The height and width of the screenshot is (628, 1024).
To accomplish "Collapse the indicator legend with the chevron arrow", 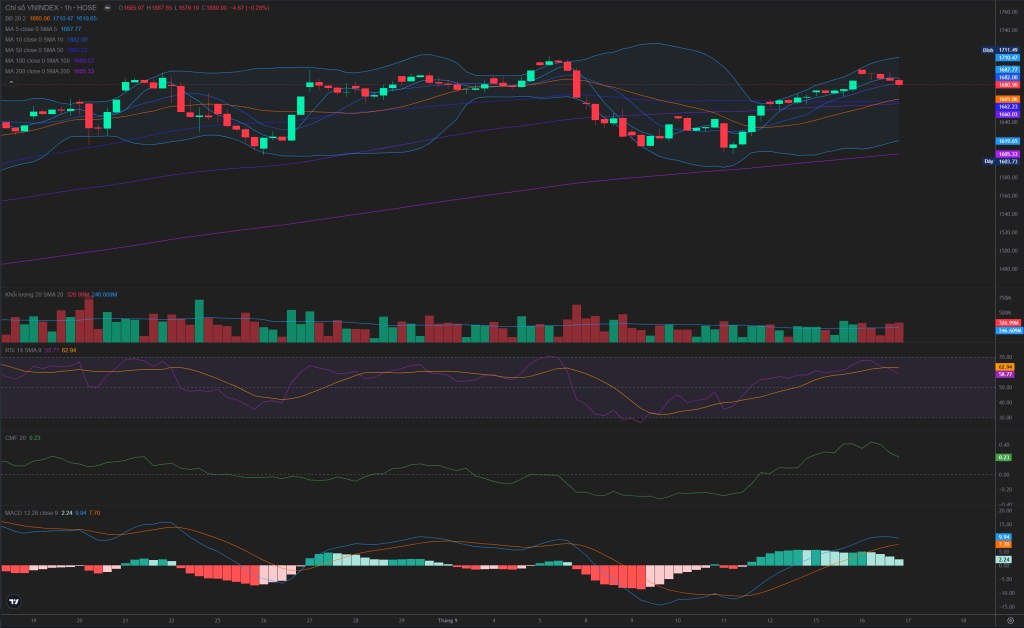I will (10, 82).
